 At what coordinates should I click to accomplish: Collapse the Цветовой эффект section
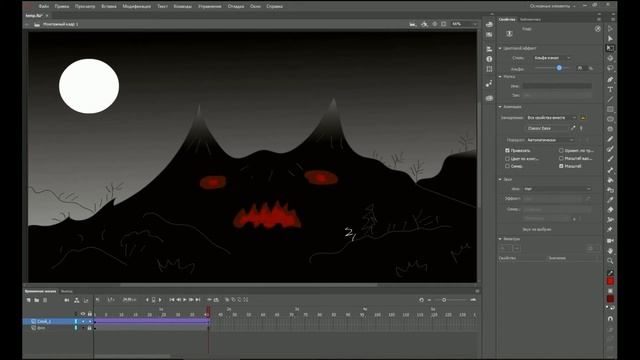[x=500, y=48]
